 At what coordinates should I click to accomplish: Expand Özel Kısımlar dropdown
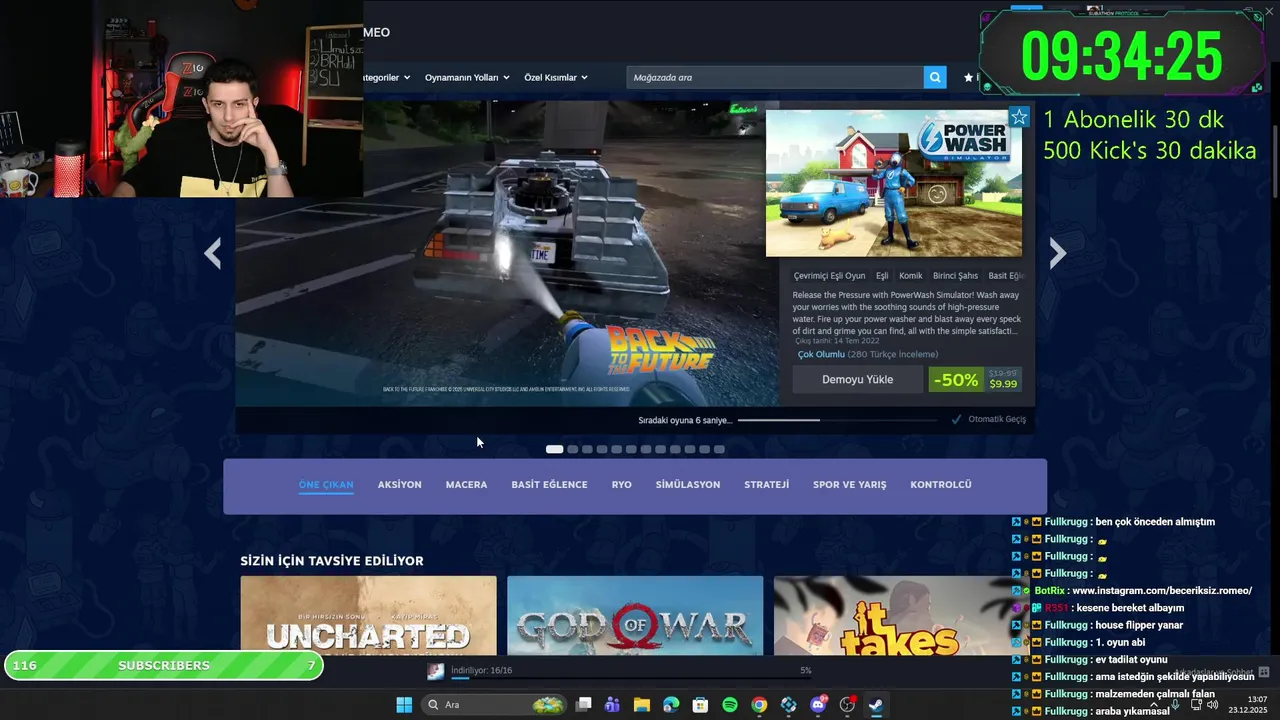[x=556, y=77]
